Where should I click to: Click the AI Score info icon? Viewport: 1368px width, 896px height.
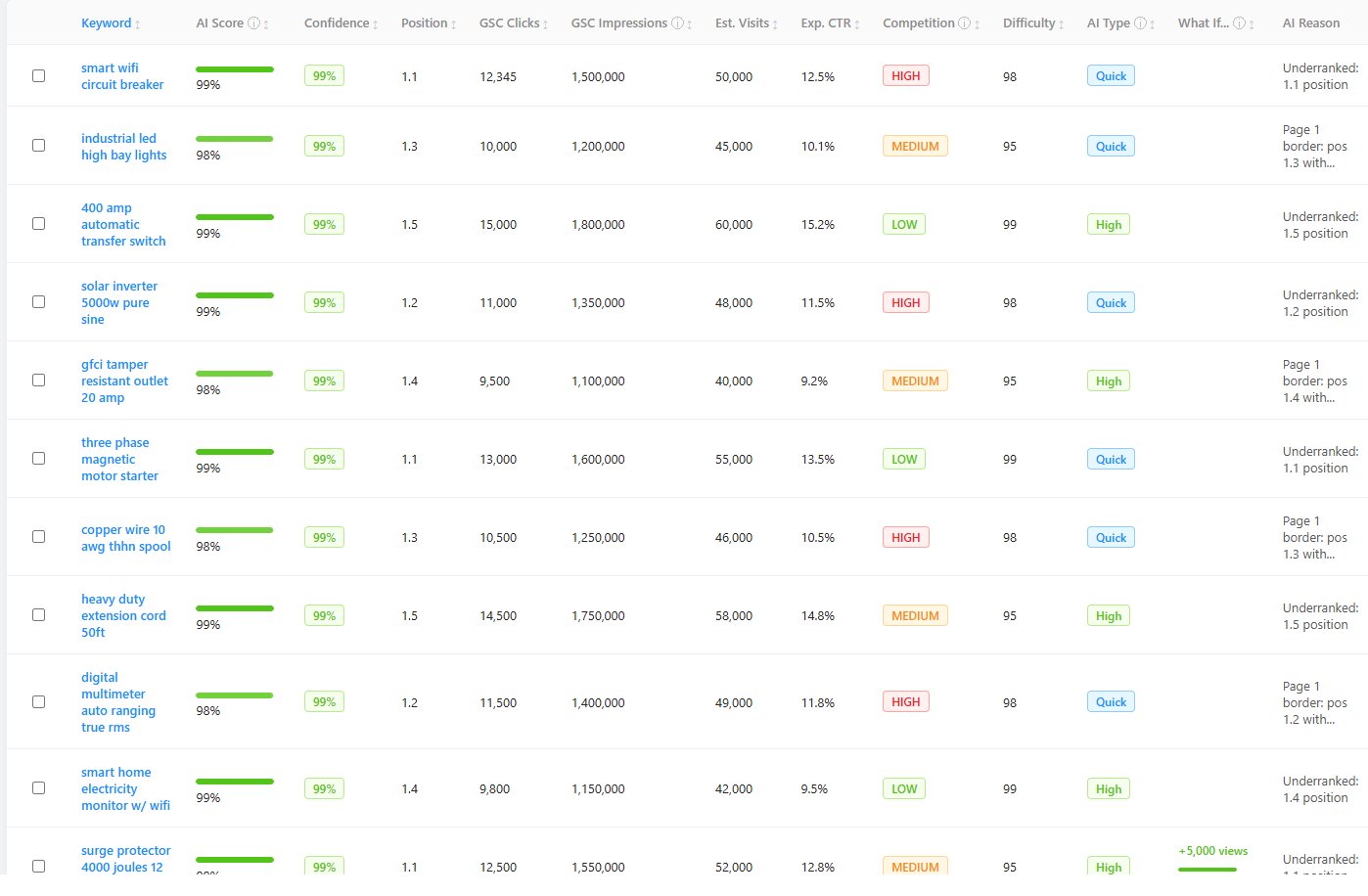point(253,23)
